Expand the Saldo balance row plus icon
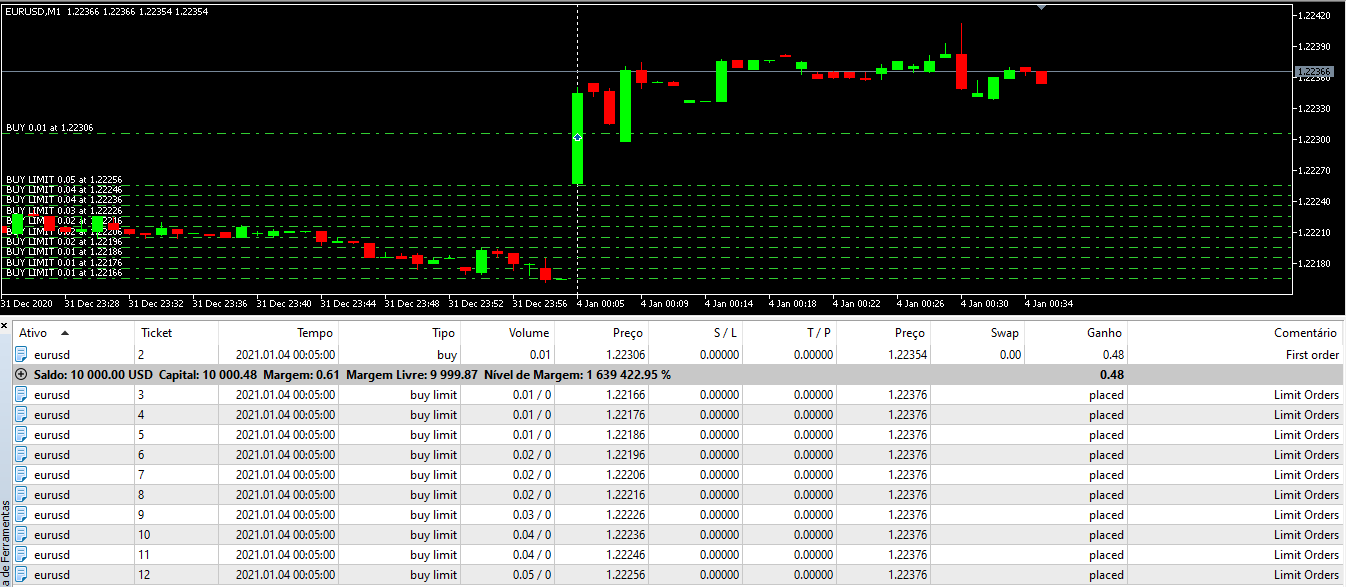The width and height of the screenshot is (1346, 587). 21,374
